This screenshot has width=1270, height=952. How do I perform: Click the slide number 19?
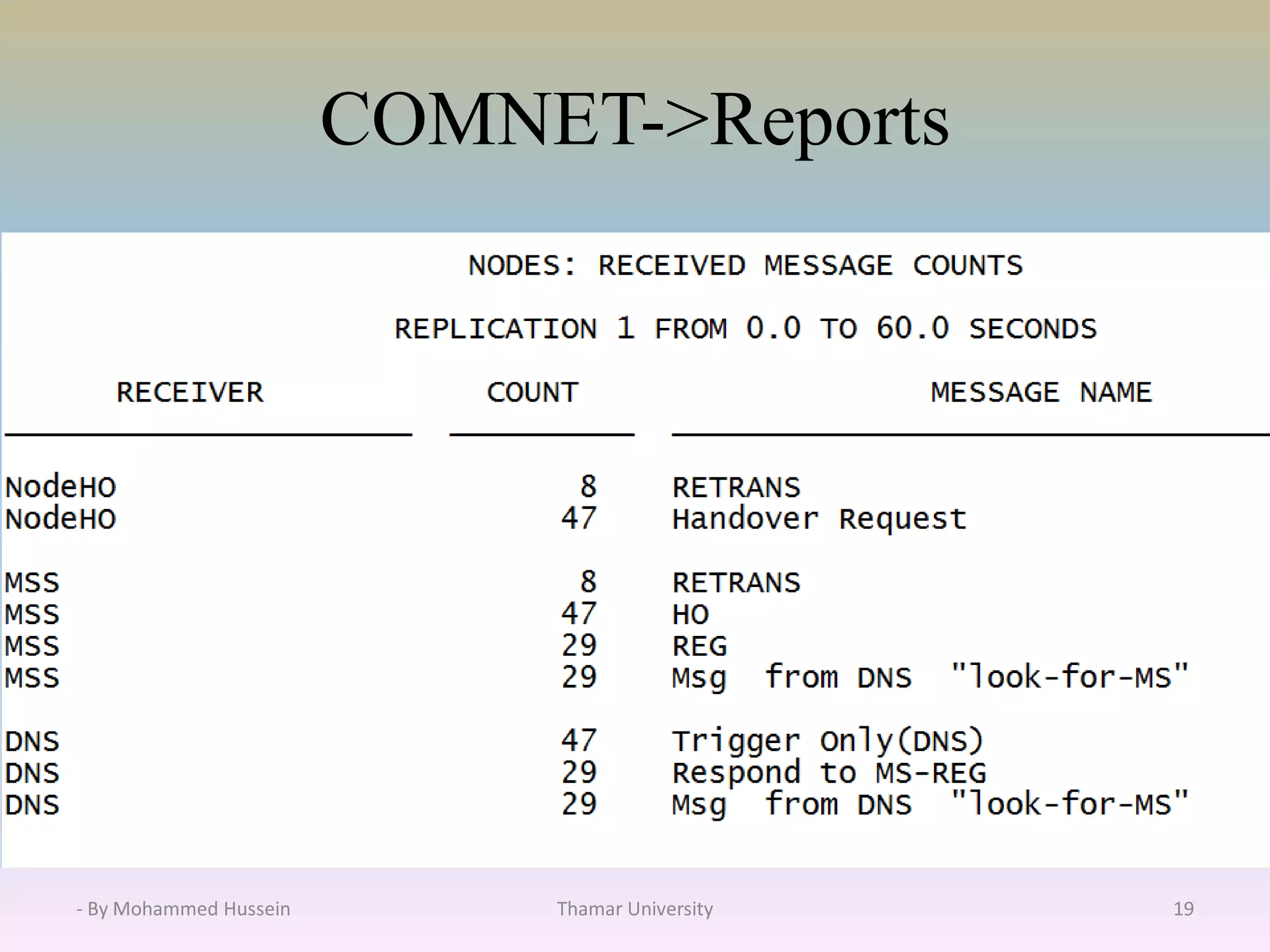point(1183,909)
